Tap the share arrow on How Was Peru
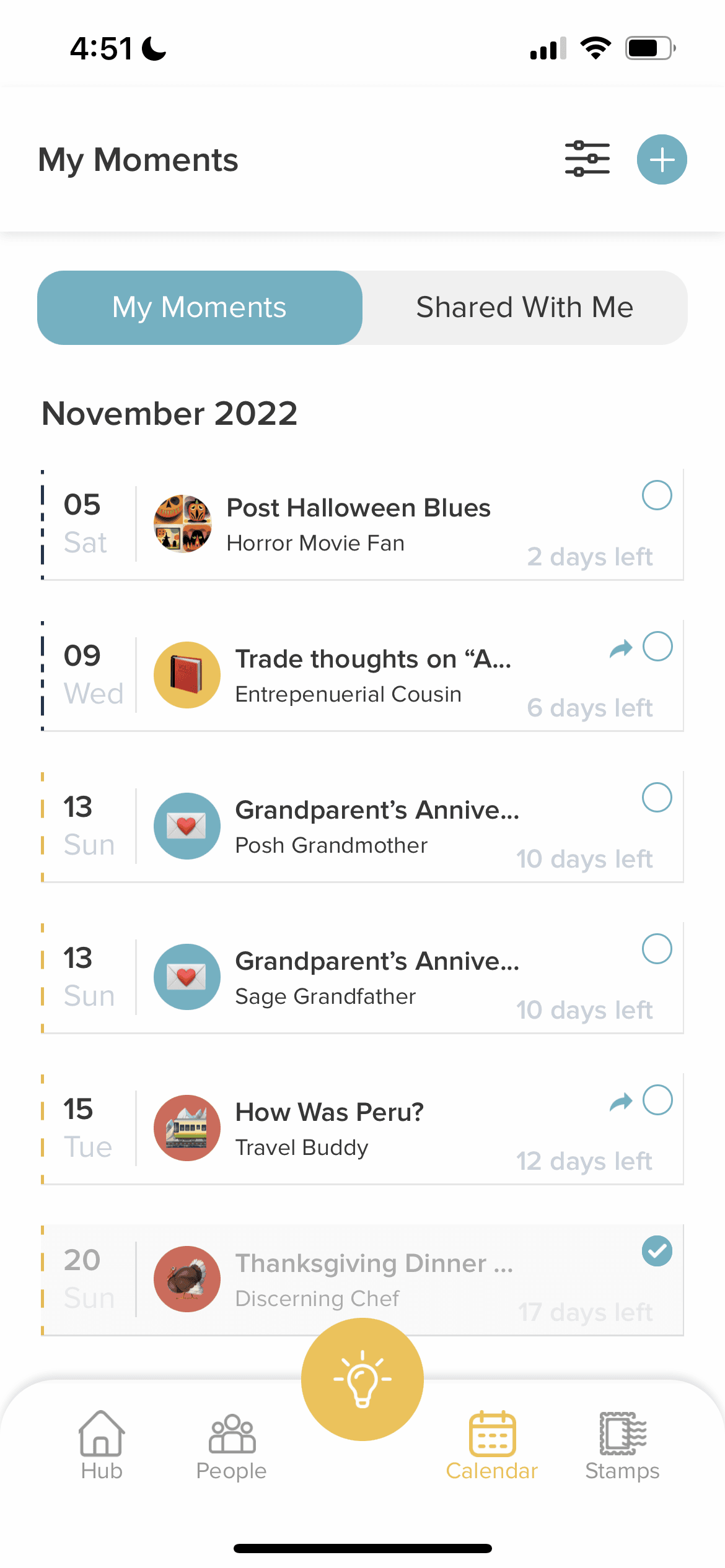The width and height of the screenshot is (725, 1568). click(621, 1102)
